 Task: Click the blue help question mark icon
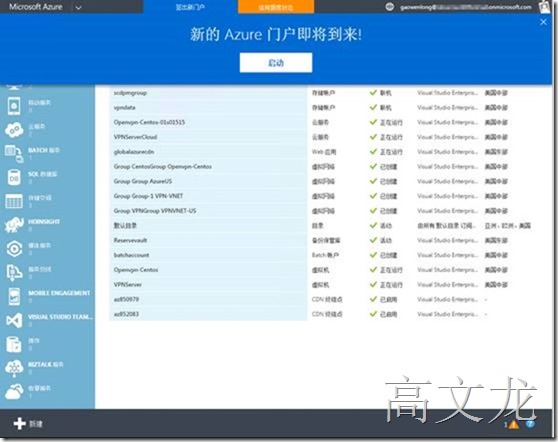pos(530,423)
